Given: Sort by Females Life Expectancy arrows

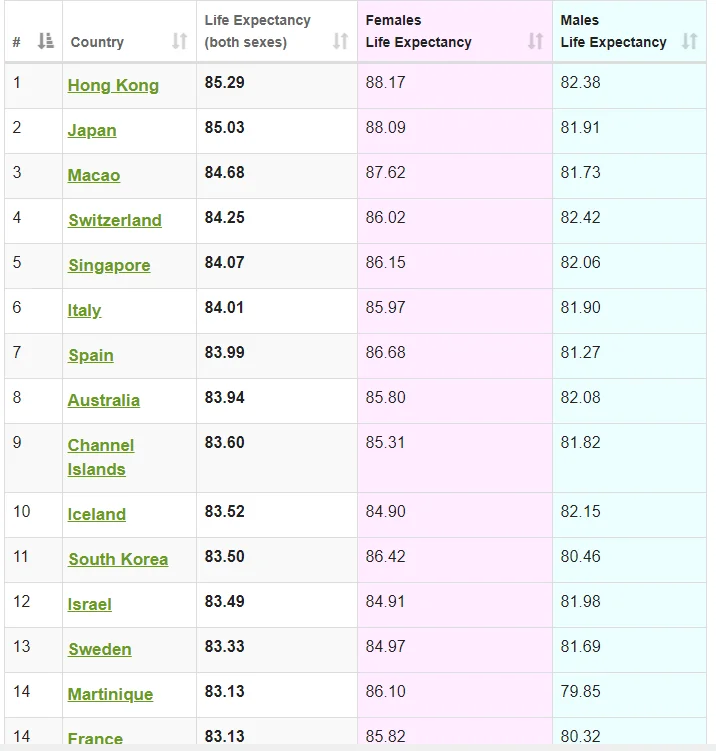Looking at the screenshot, I should click(x=535, y=41).
